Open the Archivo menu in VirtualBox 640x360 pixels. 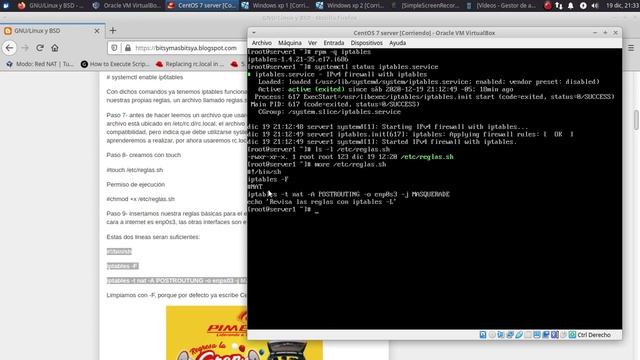tap(261, 43)
